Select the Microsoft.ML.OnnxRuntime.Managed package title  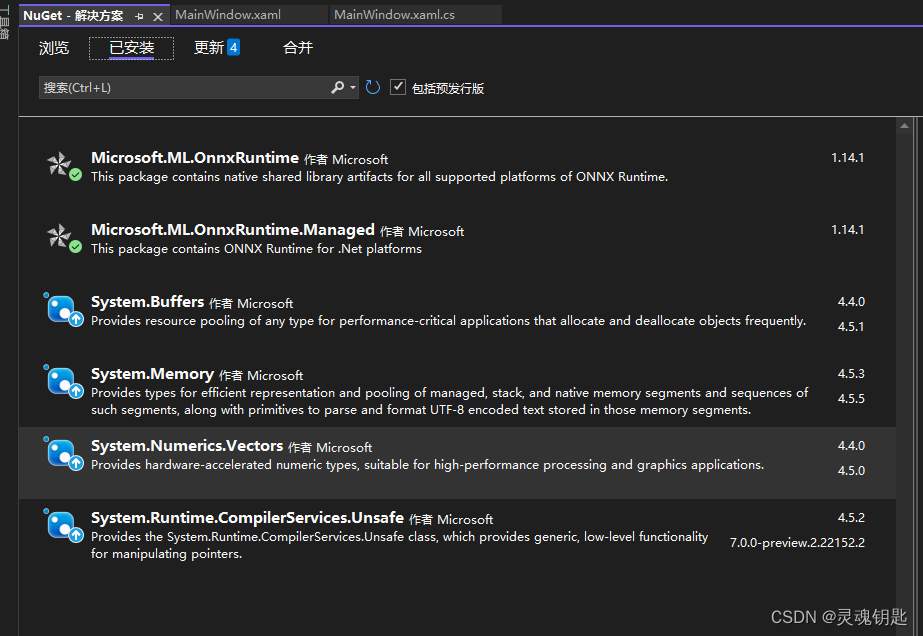pos(233,230)
